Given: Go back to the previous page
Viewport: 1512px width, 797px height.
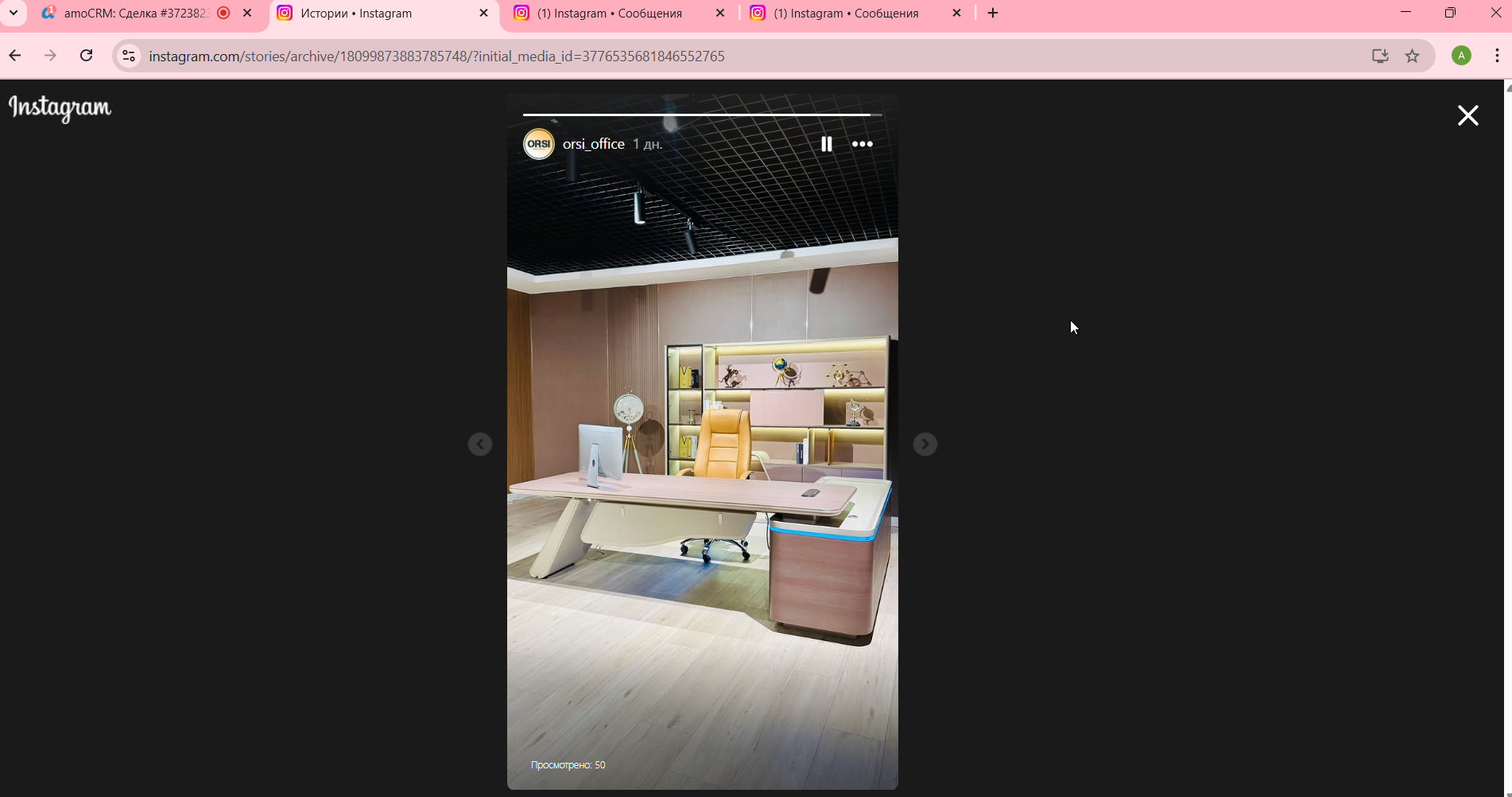Looking at the screenshot, I should [15, 56].
